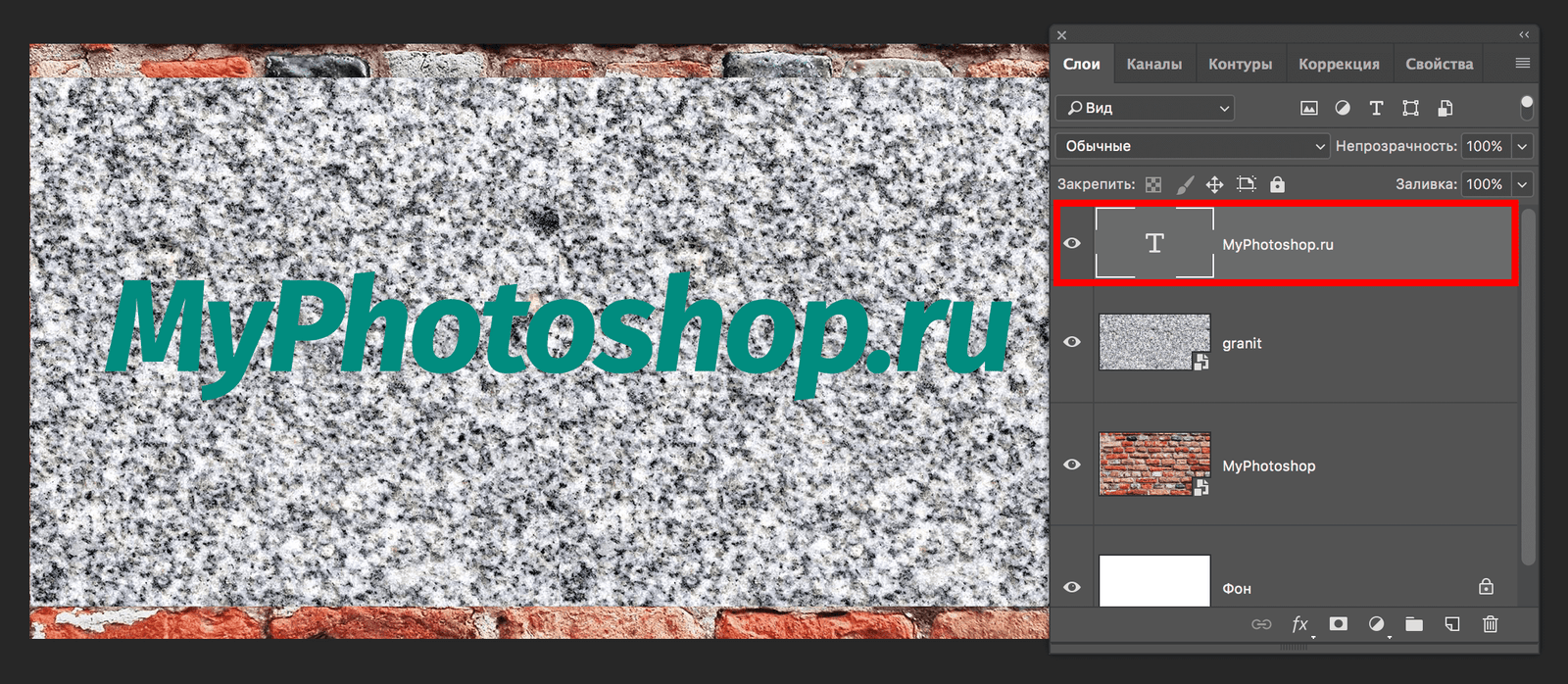Click lock image pixels brush icon
The image size is (1568, 684).
click(1185, 184)
